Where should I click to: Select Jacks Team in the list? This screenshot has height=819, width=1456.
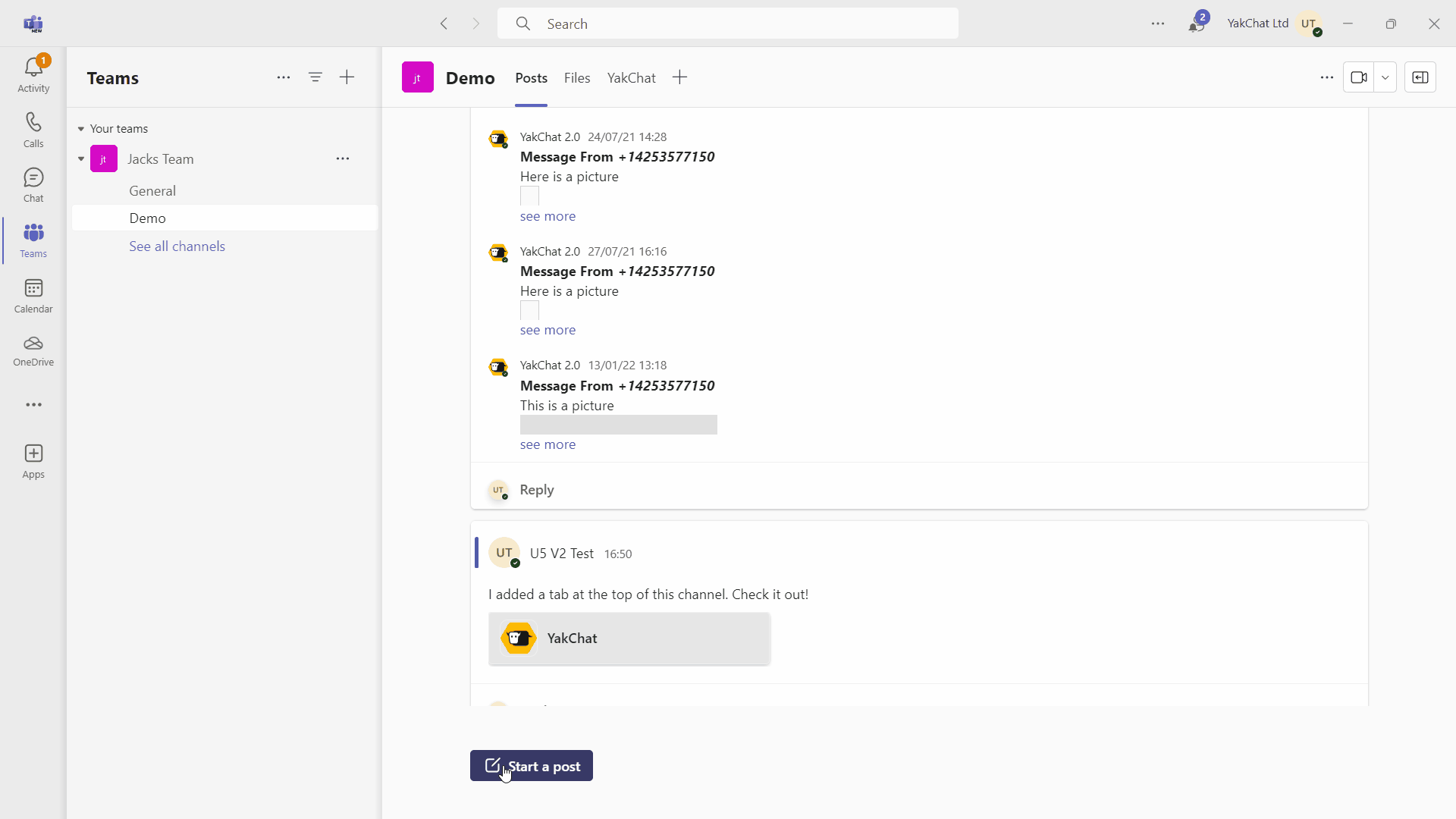click(161, 159)
